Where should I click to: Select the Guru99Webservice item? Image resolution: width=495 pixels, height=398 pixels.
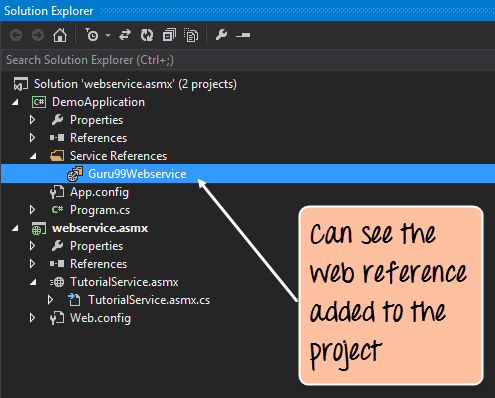(137, 174)
